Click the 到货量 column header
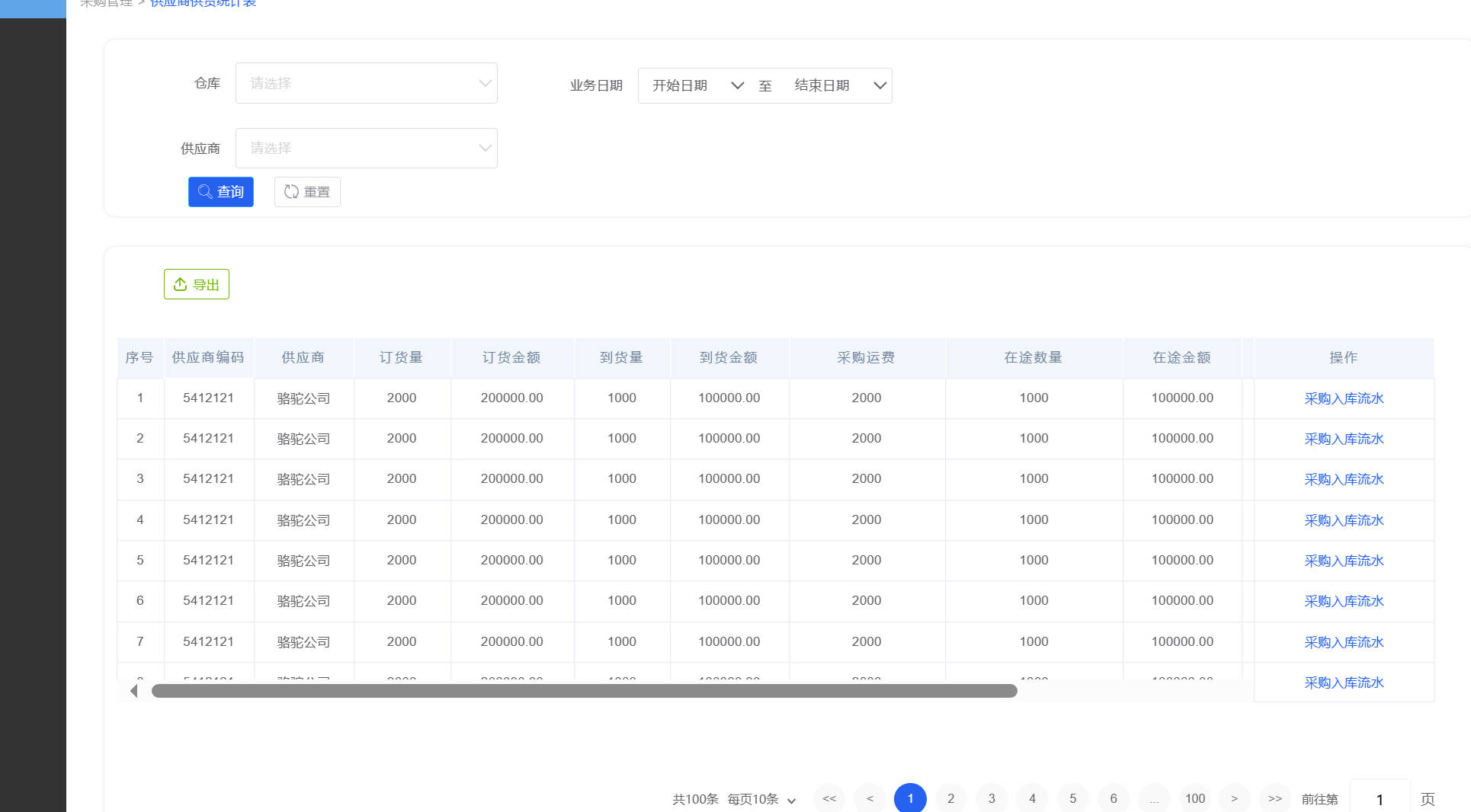This screenshot has height=812, width=1471. [x=622, y=357]
